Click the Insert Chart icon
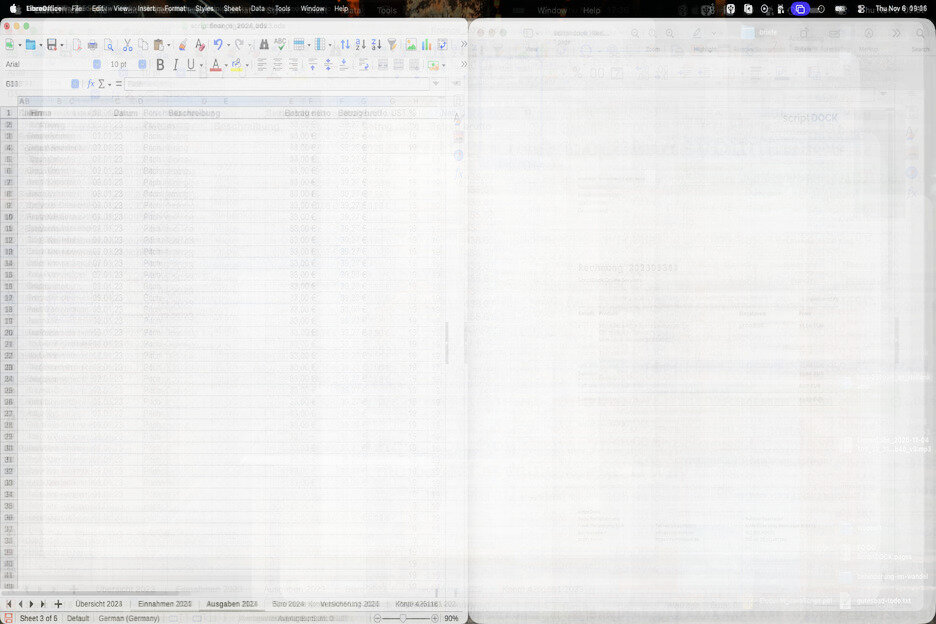 (x=426, y=45)
